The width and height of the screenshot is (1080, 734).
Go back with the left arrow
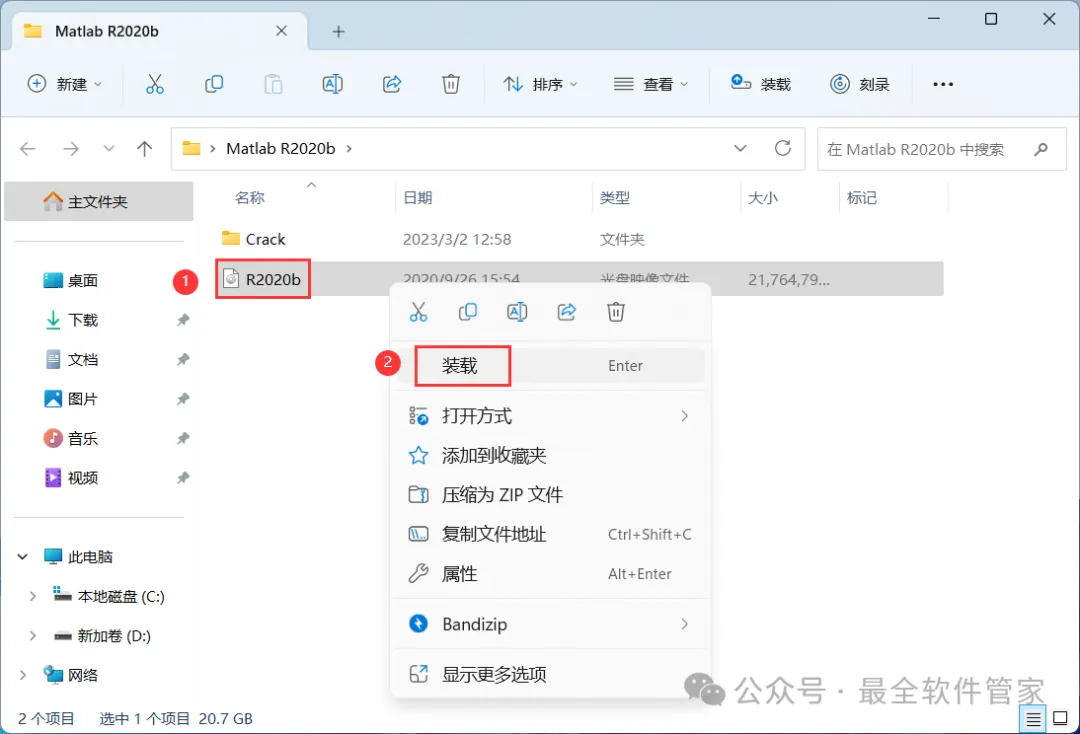pyautogui.click(x=28, y=149)
